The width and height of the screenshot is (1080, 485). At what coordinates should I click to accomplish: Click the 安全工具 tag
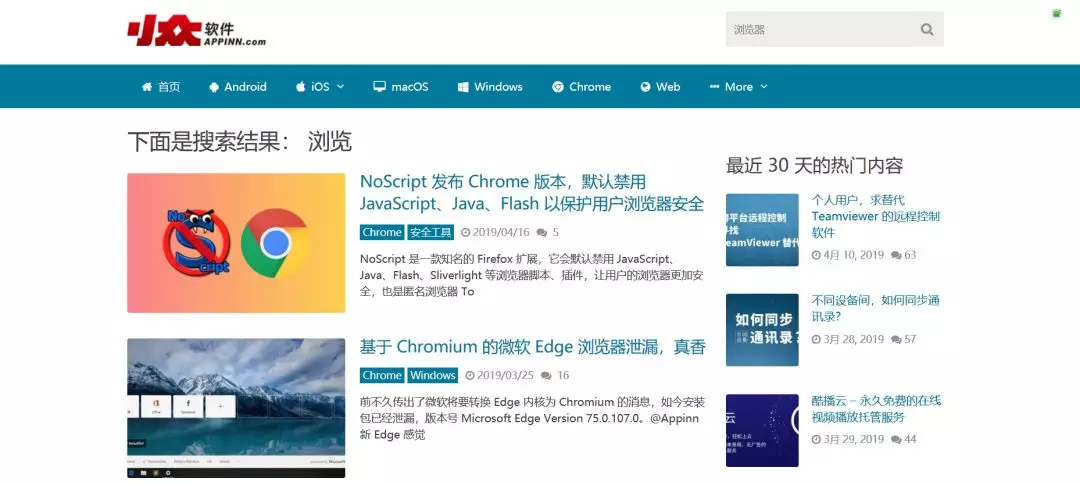pos(430,232)
